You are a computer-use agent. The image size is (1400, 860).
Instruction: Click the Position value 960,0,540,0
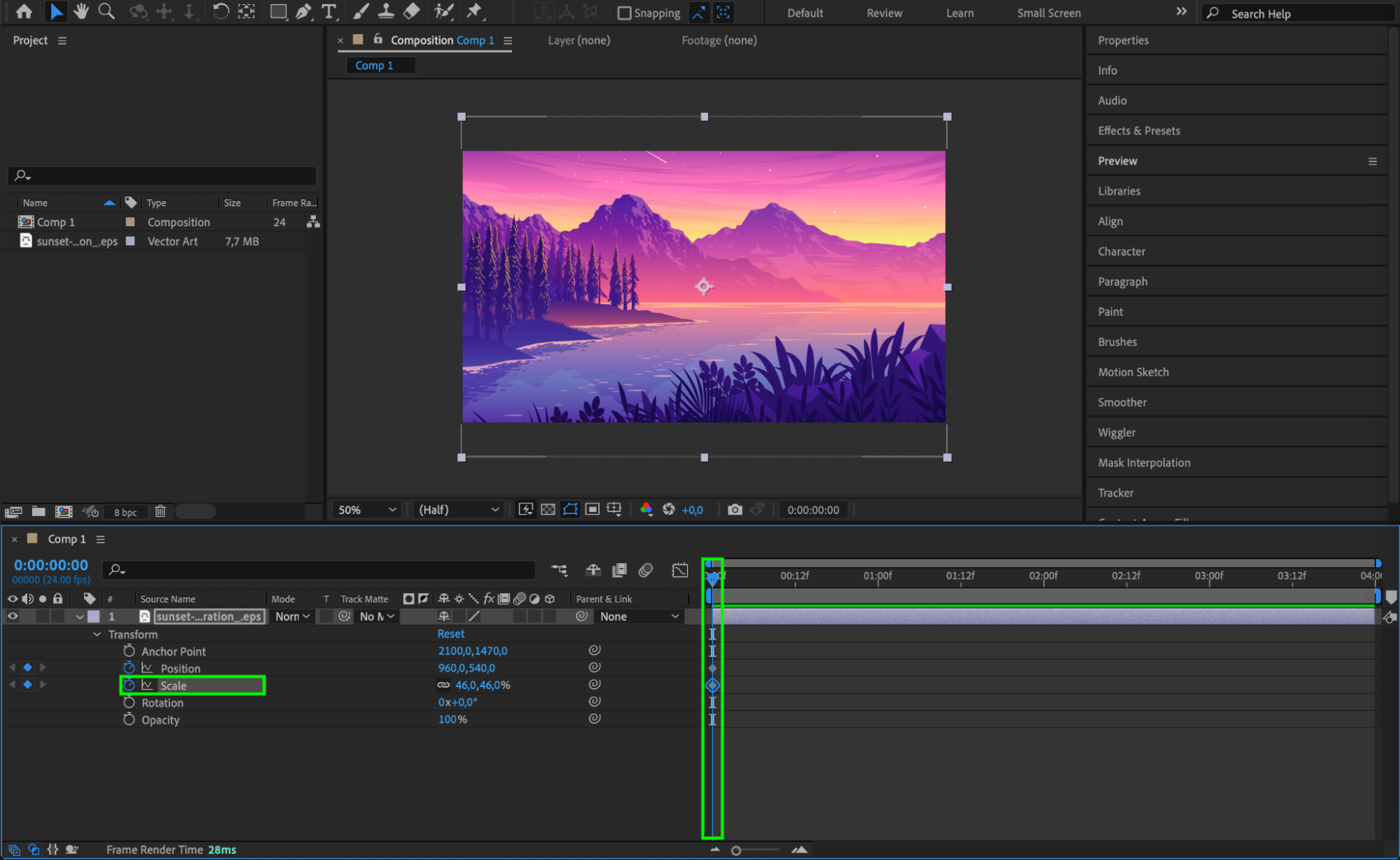tap(466, 668)
